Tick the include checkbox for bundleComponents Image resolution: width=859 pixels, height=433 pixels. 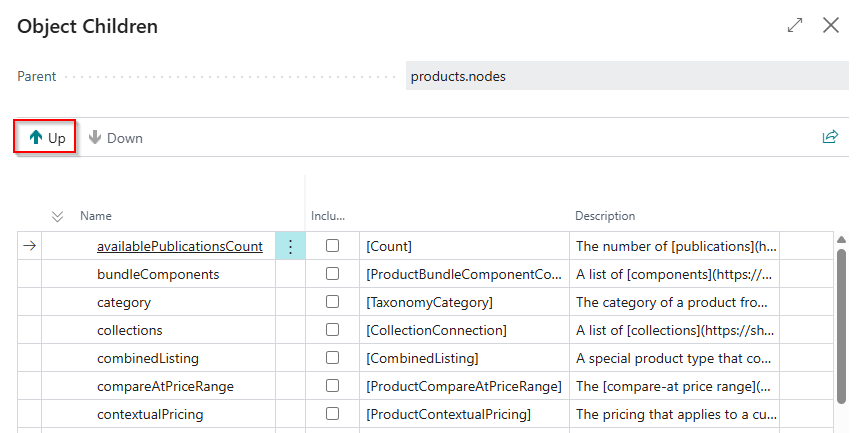[333, 274]
